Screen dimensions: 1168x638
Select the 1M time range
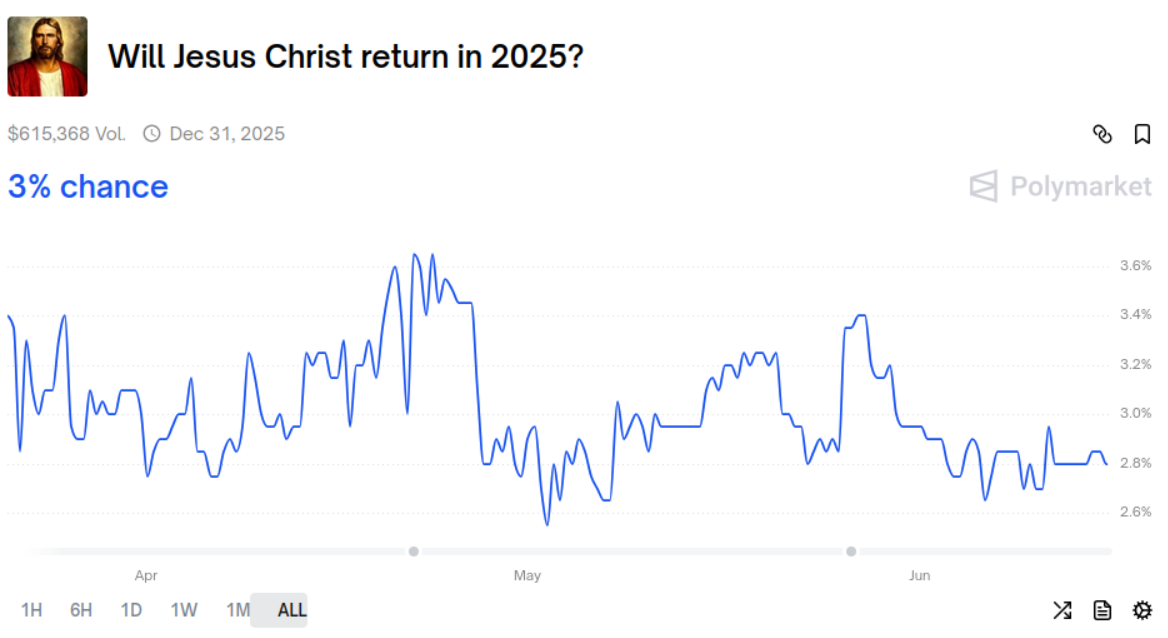pyautogui.click(x=237, y=610)
